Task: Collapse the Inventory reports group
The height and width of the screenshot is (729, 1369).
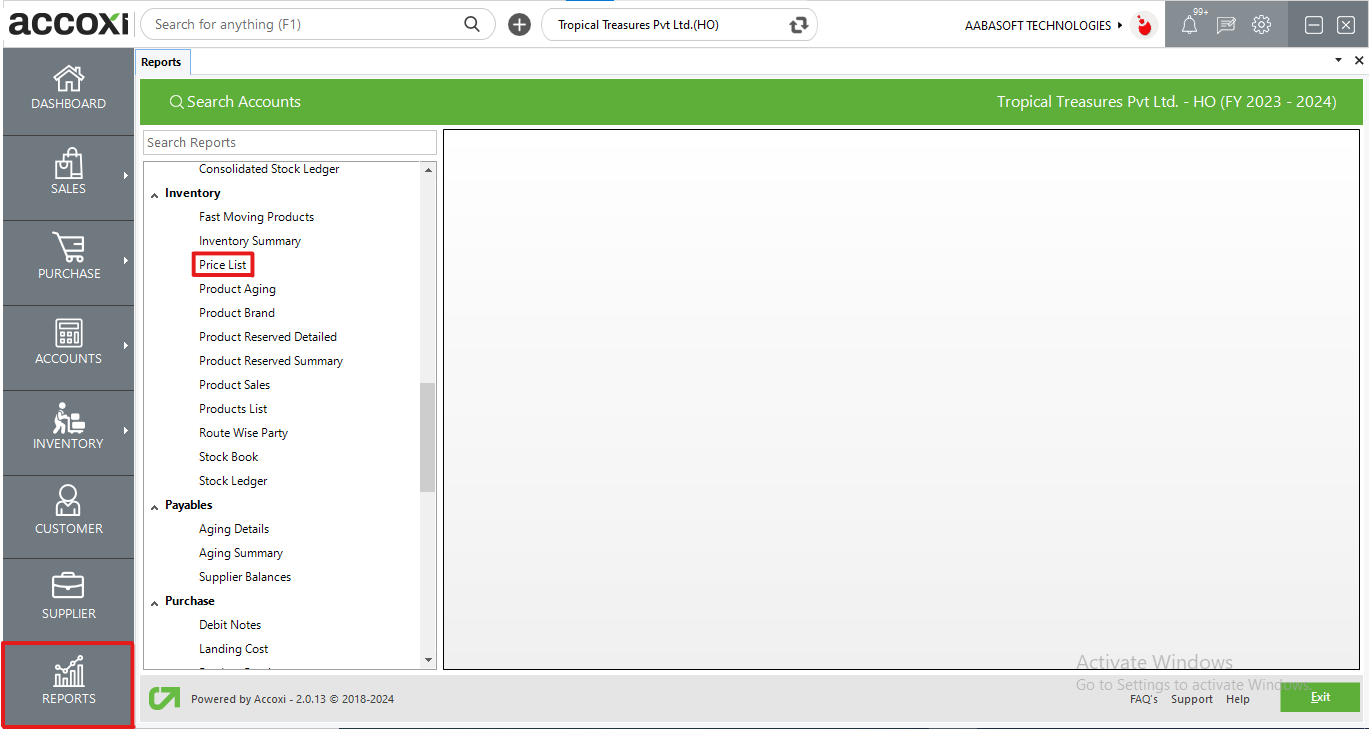Action: click(x=155, y=194)
